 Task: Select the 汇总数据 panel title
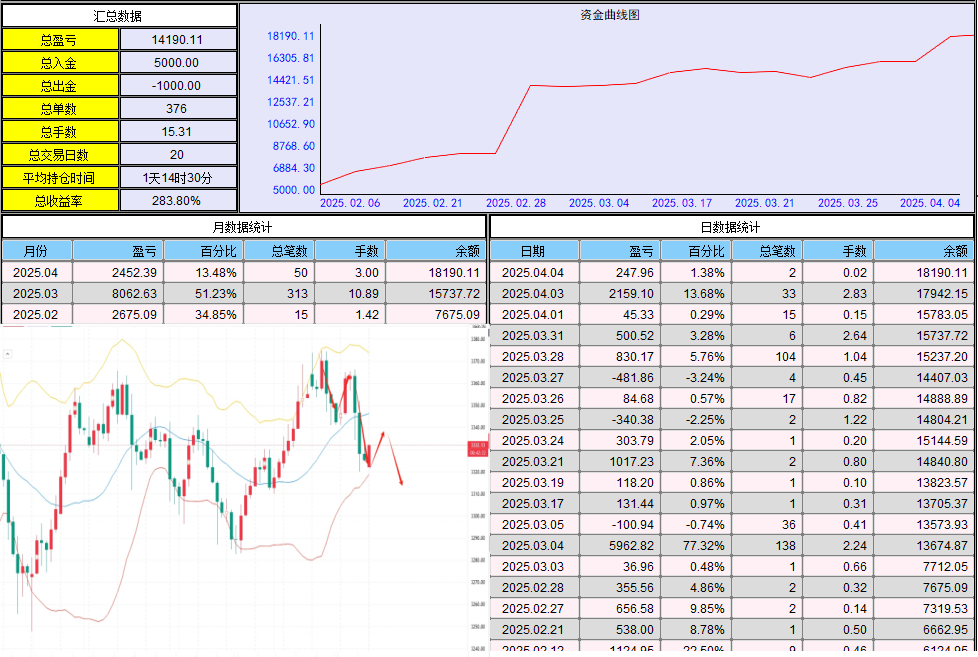[x=119, y=16]
